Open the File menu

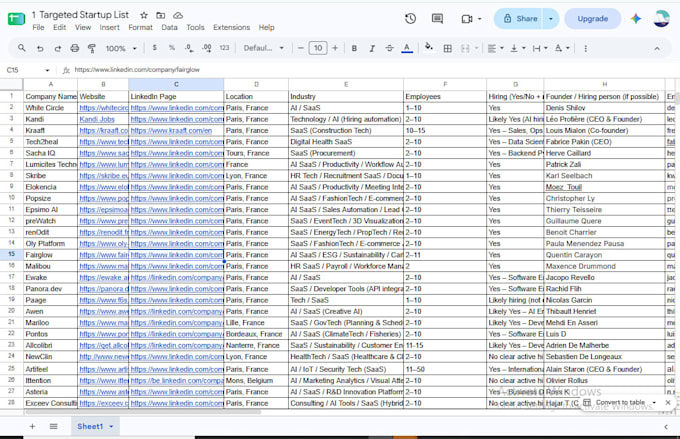(x=38, y=27)
